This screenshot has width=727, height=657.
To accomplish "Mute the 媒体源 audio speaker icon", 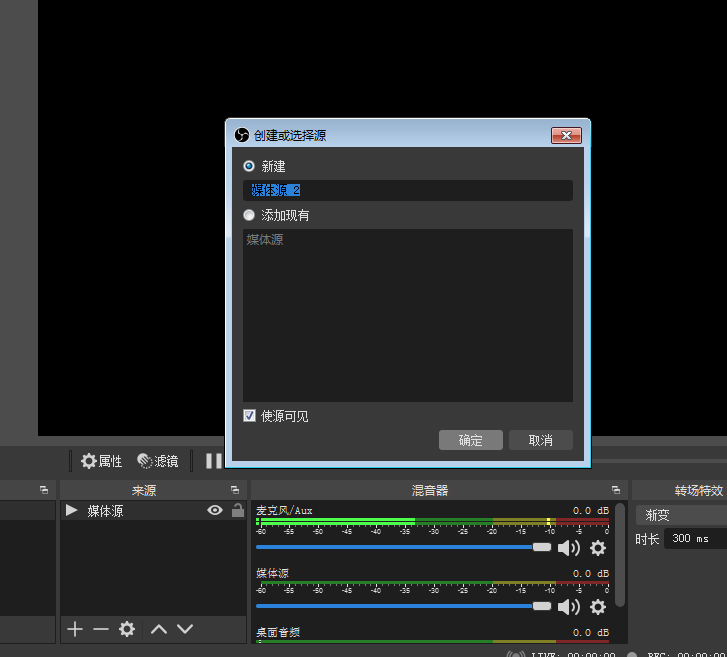I will 568,607.
